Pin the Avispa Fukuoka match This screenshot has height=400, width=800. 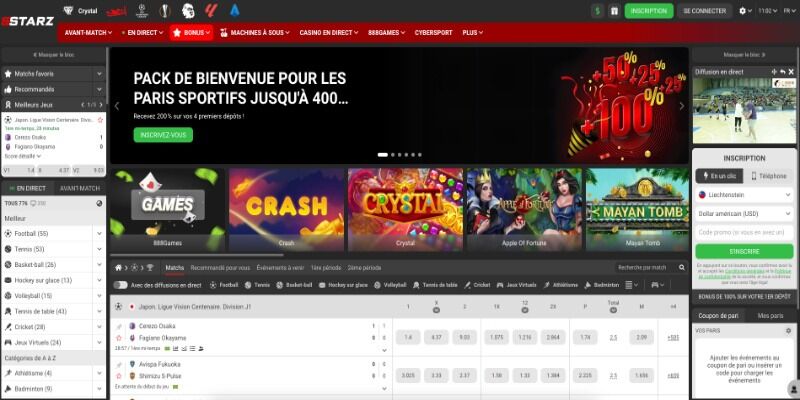pyautogui.click(x=119, y=364)
